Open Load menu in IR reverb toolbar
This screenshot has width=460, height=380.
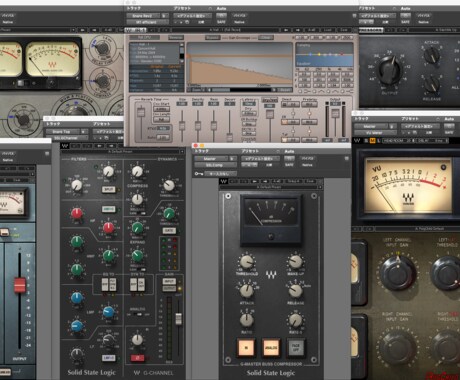(328, 30)
